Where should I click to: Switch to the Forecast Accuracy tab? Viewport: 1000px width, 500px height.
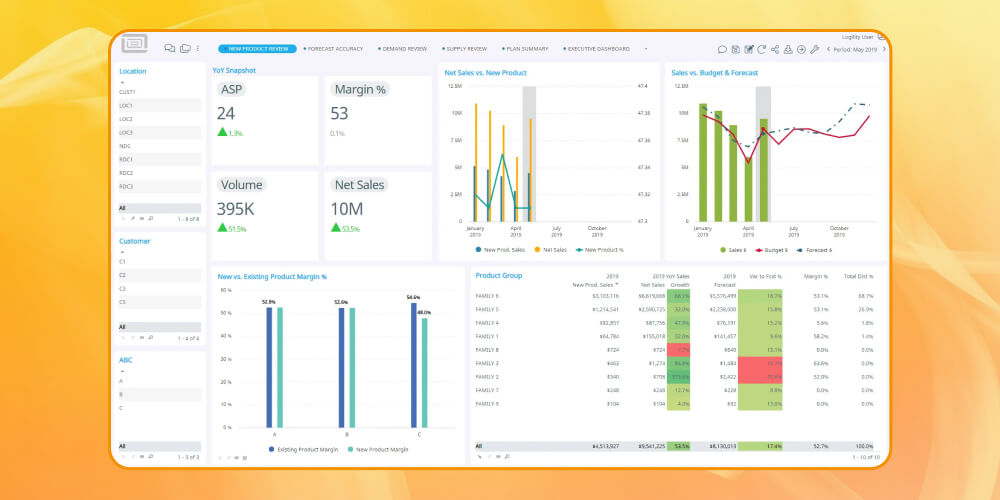[335, 48]
